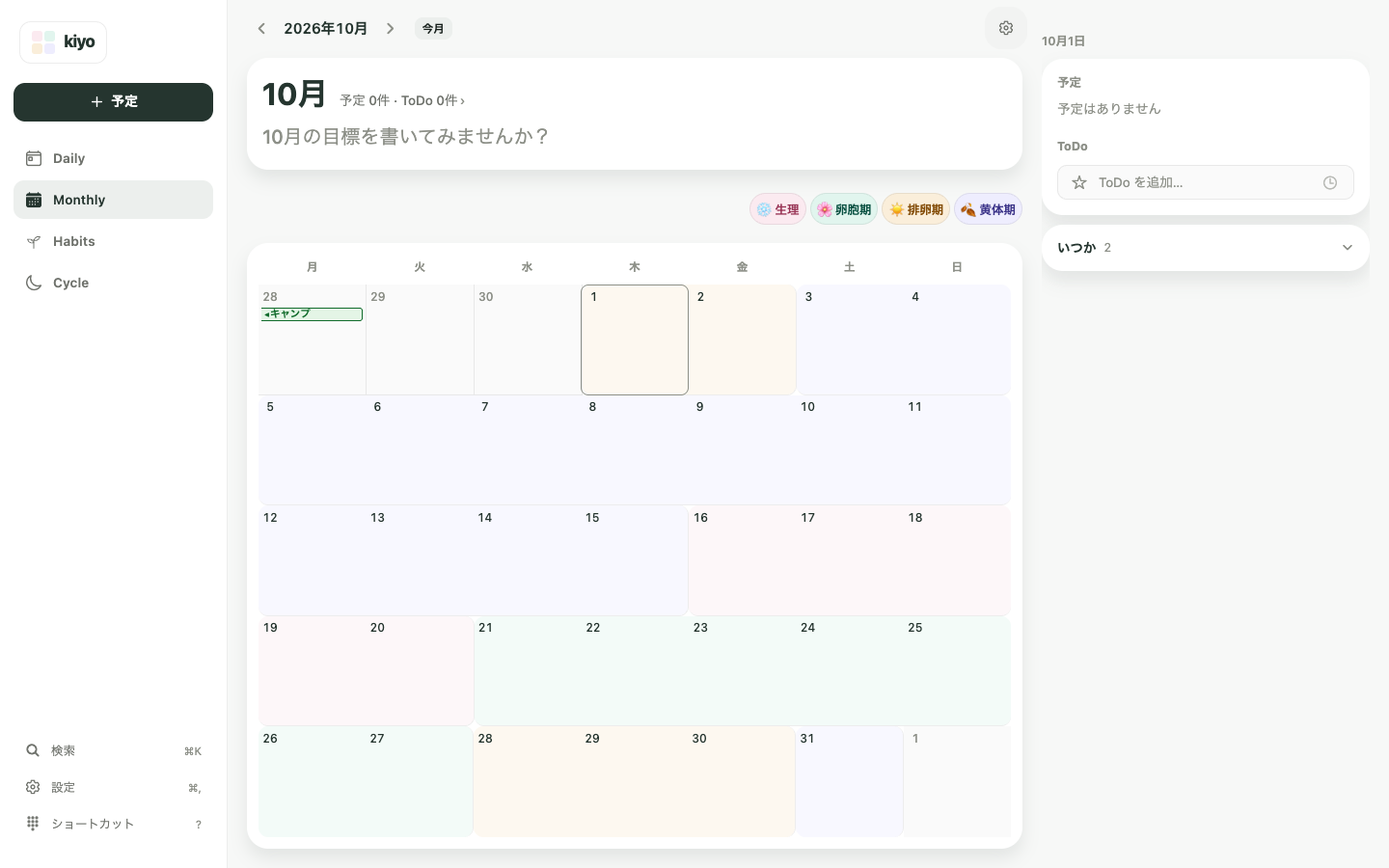Open the Habits view
1389x868 pixels.
[x=113, y=241]
